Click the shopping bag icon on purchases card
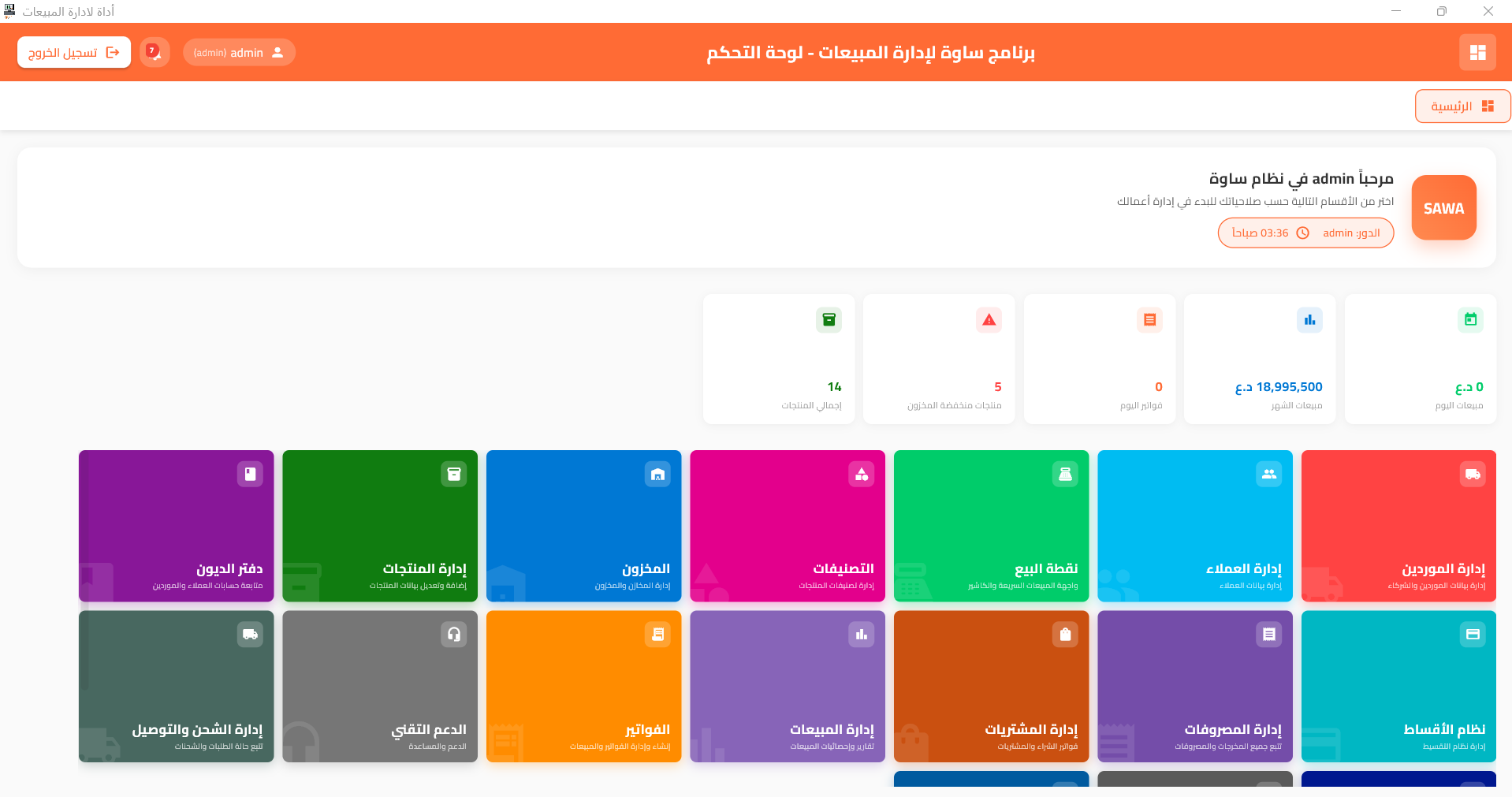Image resolution: width=1512 pixels, height=797 pixels. 1065,635
